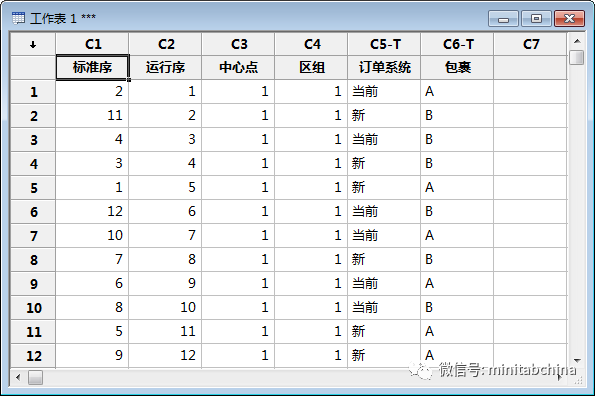Select row header 1
The height and width of the screenshot is (396, 595).
pos(33,91)
